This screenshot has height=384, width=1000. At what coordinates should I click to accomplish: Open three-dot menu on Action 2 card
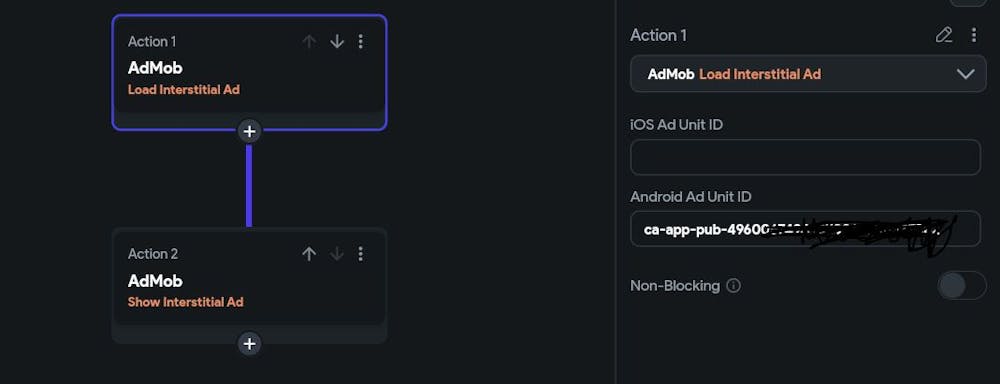coord(360,254)
